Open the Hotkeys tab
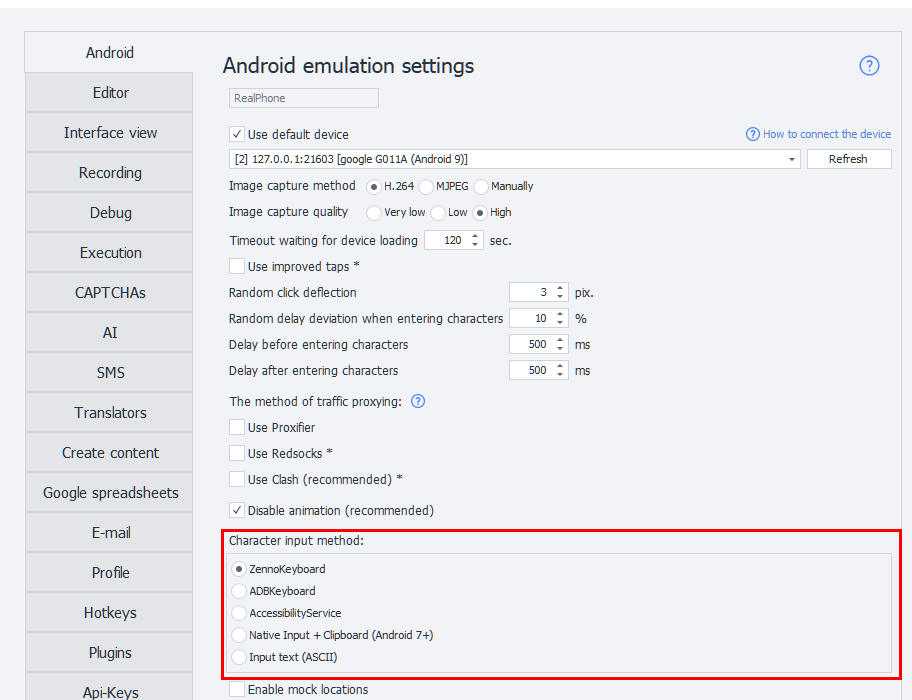Image resolution: width=912 pixels, height=700 pixels. [109, 613]
